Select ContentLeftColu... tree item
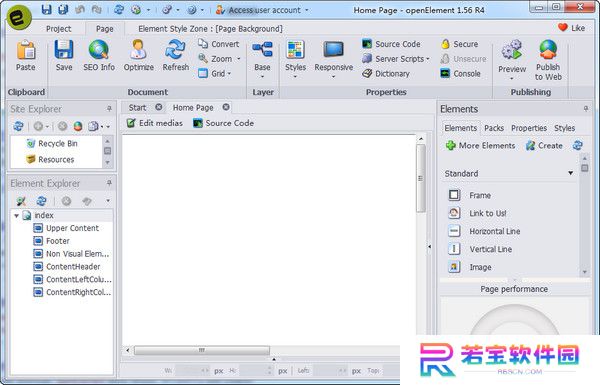The image size is (600, 385). coord(72,279)
